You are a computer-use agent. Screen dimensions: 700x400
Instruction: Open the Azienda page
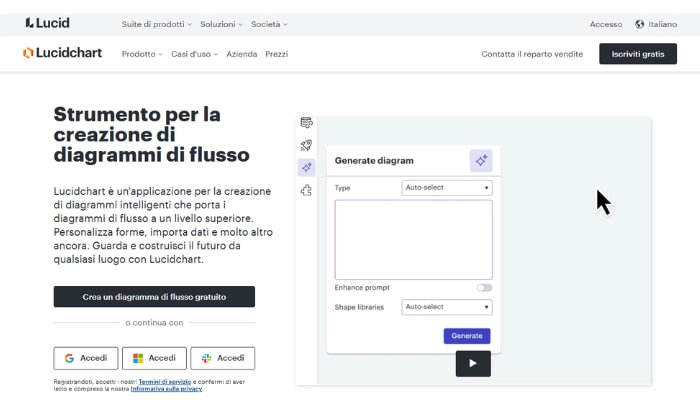(x=242, y=54)
